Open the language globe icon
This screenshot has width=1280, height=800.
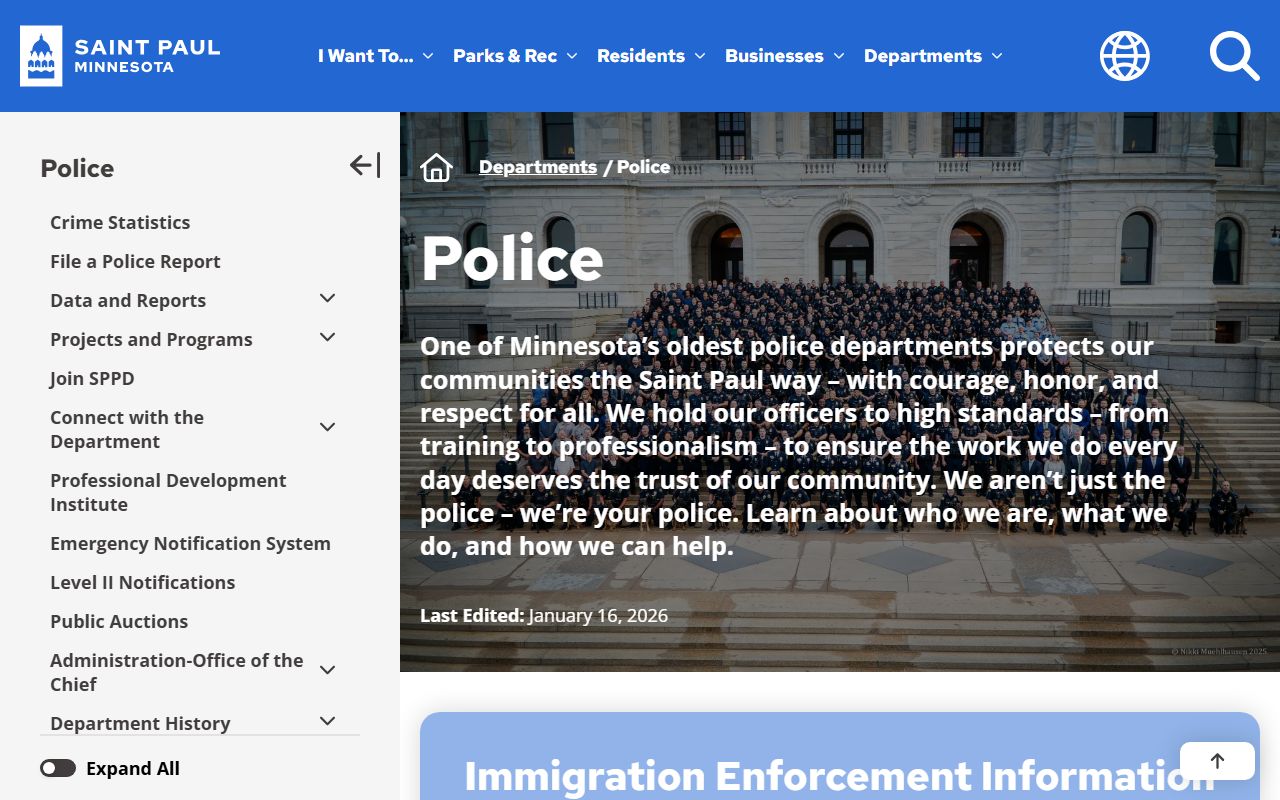tap(1124, 56)
